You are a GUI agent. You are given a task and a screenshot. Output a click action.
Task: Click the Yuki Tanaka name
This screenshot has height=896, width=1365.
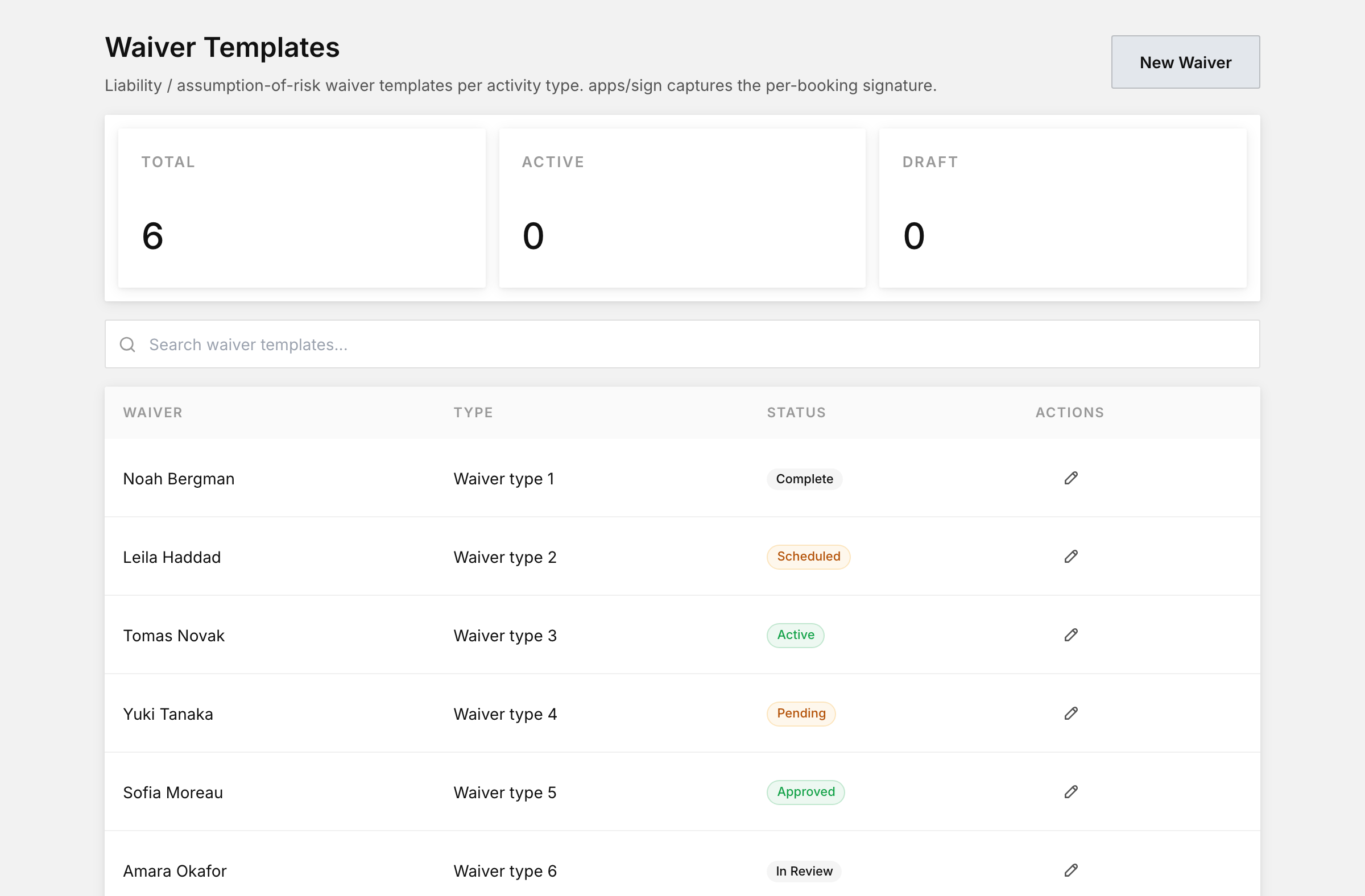pos(167,714)
